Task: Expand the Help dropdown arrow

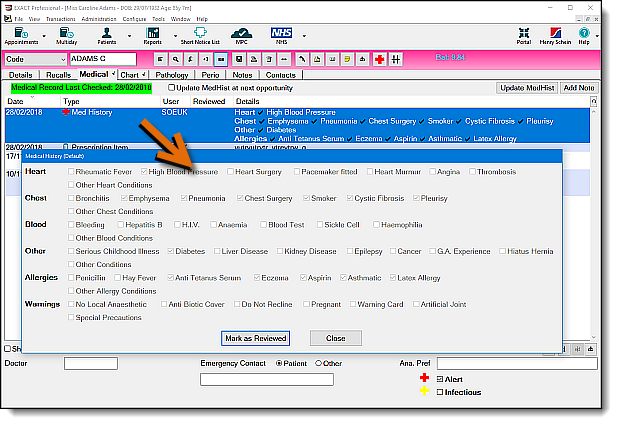Action: tap(597, 36)
